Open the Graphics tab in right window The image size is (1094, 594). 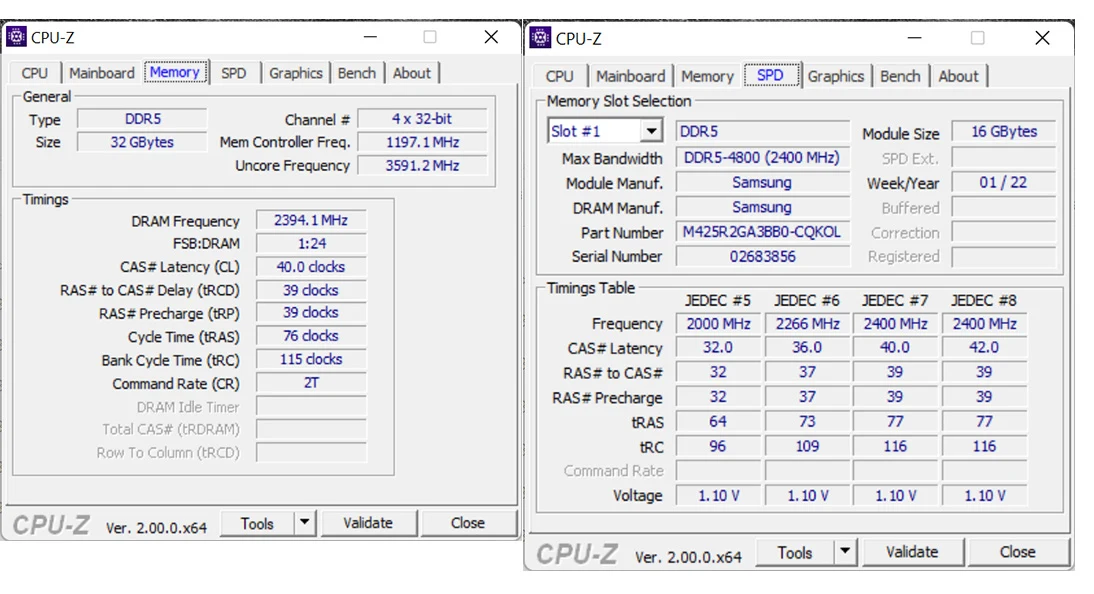pos(837,76)
